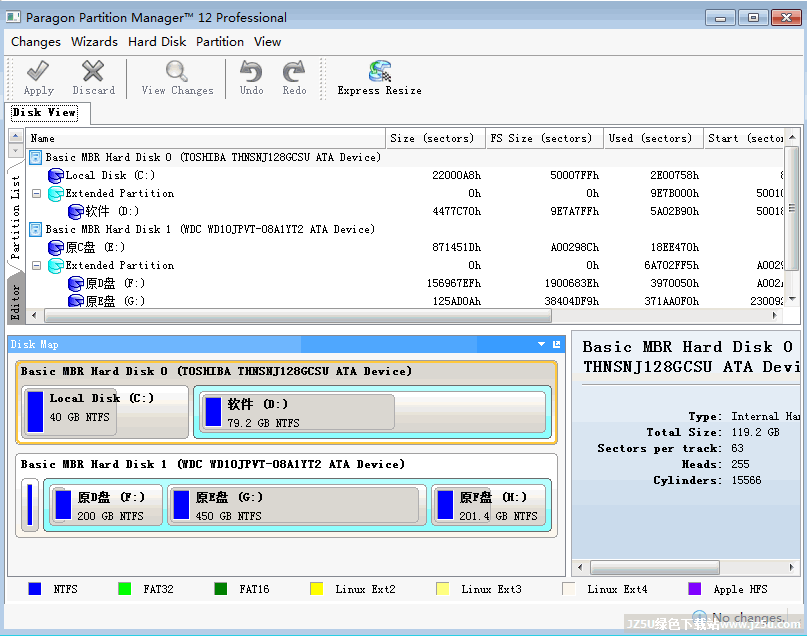Click Disk 0 Extended Partition icon

click(56, 193)
